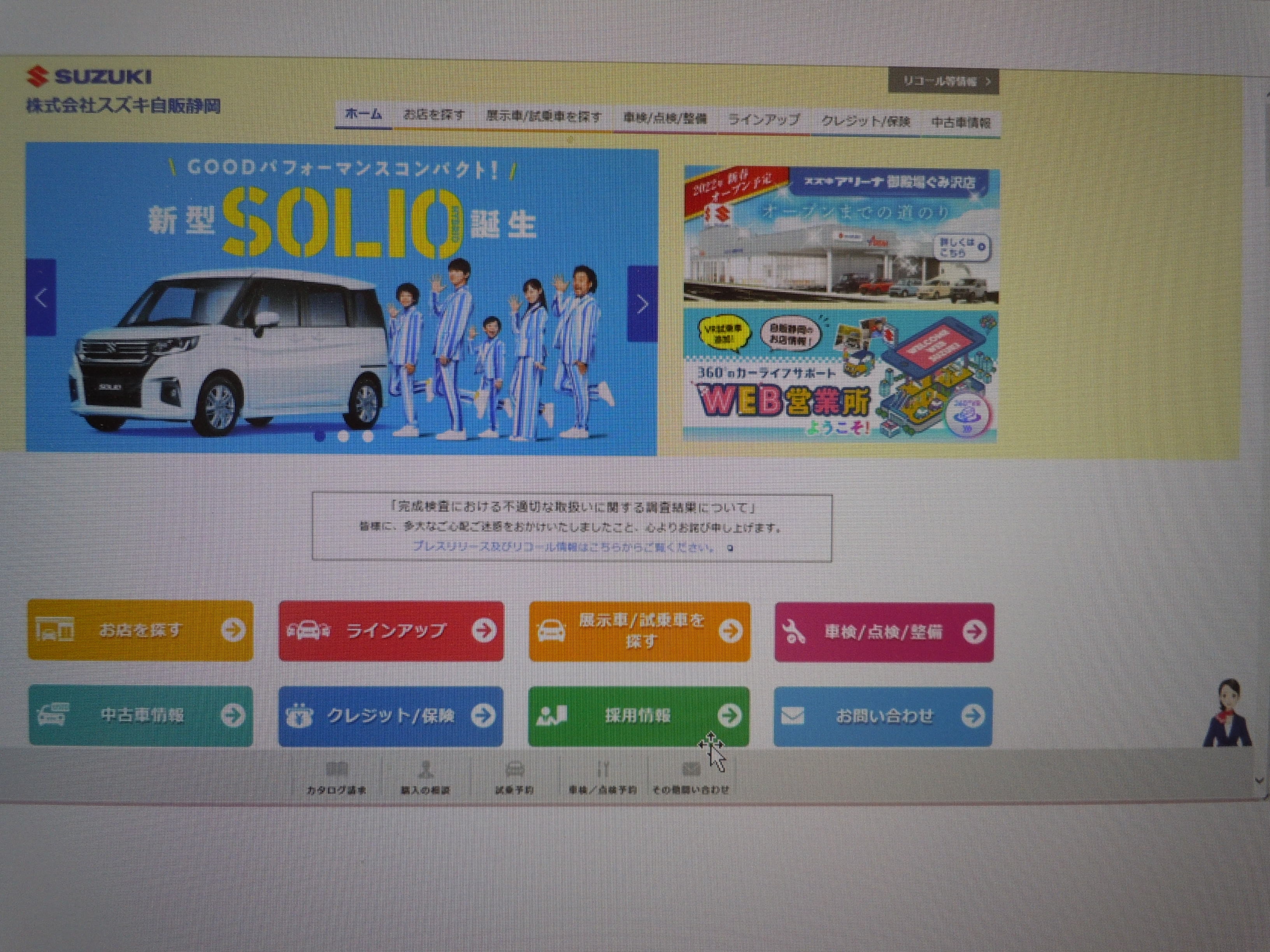Open the 新型 SOLIO banner
Image resolution: width=1270 pixels, height=952 pixels.
(x=342, y=298)
